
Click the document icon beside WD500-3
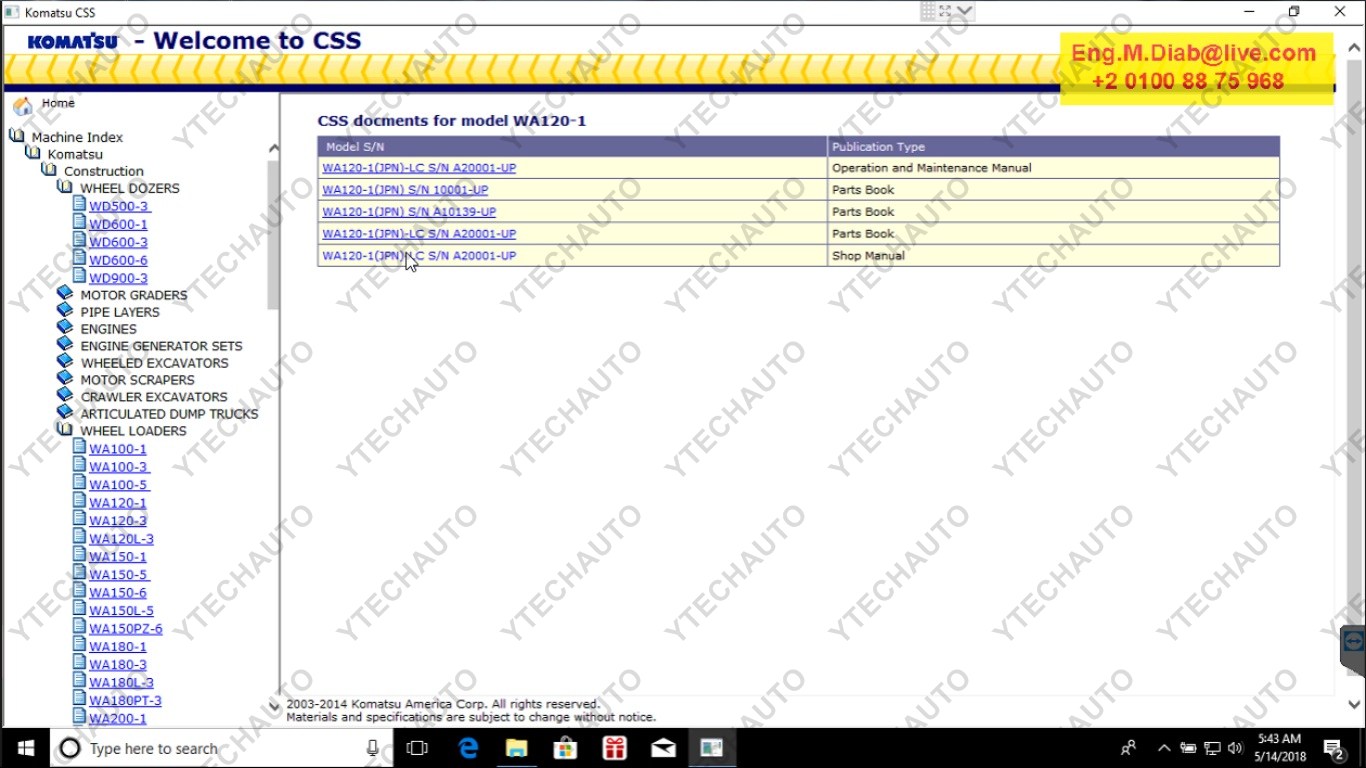coord(80,204)
